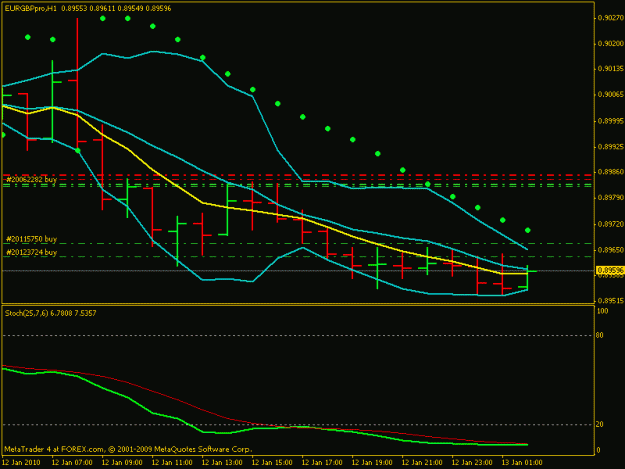This screenshot has width=625, height=469.
Task: Click the 0.89720 price axis label
Action: [610, 224]
